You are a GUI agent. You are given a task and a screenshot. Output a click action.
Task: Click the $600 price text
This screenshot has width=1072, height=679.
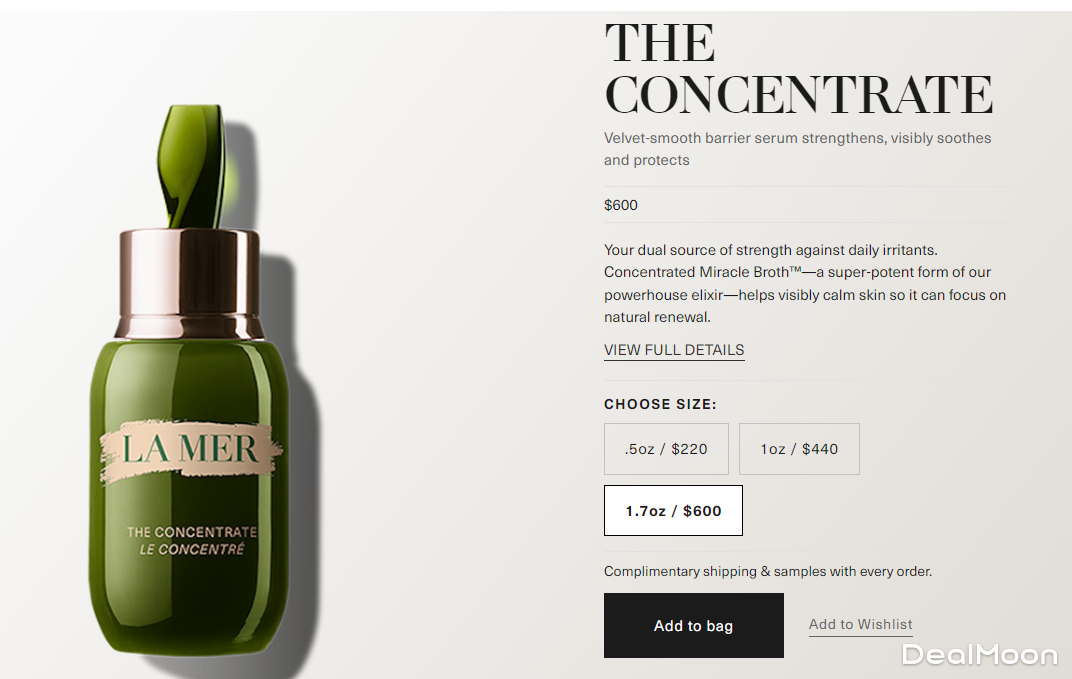pyautogui.click(x=621, y=205)
